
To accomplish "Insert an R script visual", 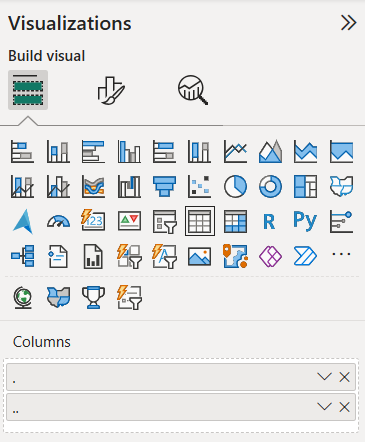I will pyautogui.click(x=269, y=221).
